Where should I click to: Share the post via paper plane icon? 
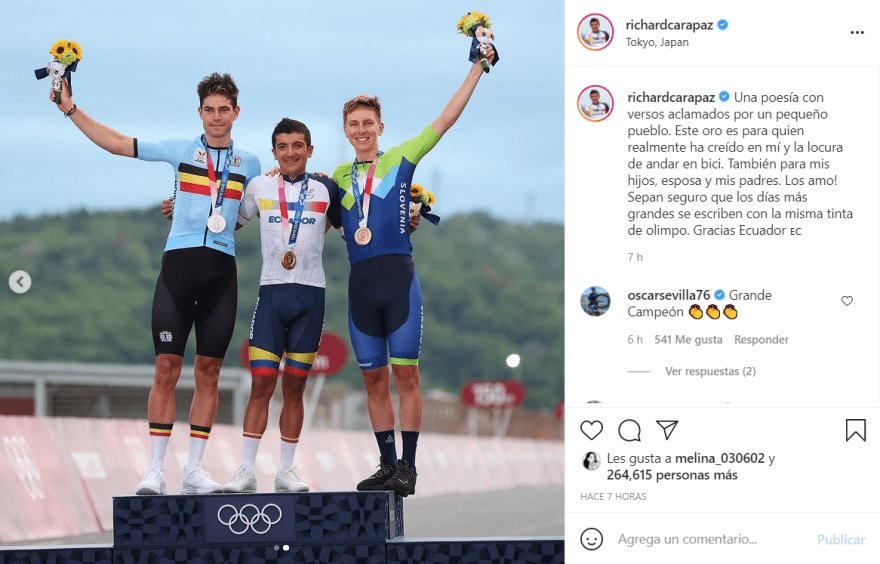(x=667, y=430)
